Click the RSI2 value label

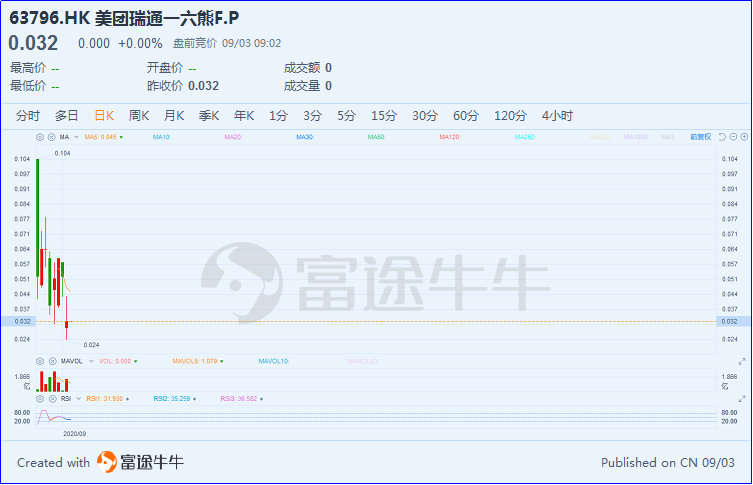[x=174, y=399]
